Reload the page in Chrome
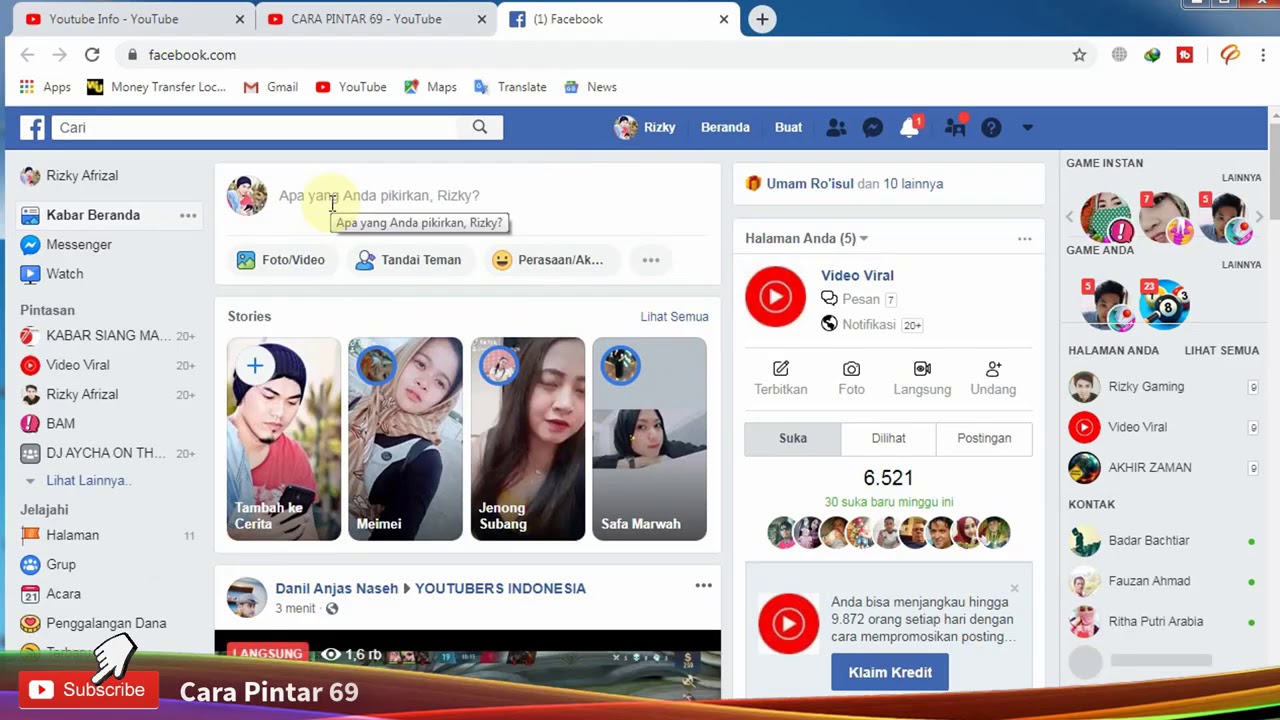Image resolution: width=1280 pixels, height=720 pixels. point(92,55)
